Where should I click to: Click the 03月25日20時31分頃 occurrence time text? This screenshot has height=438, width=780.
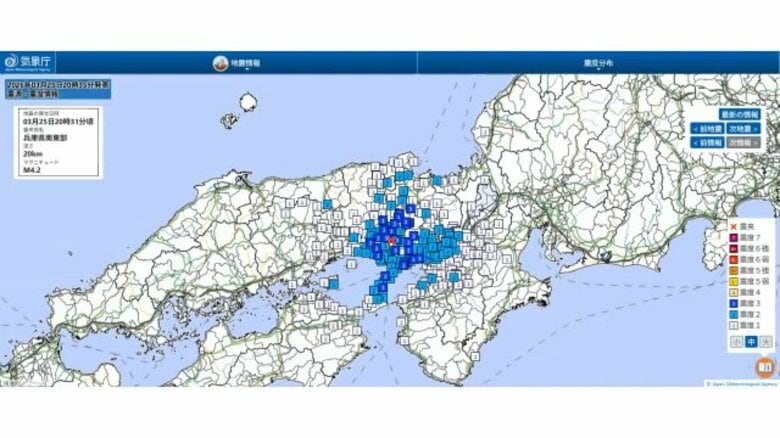click(58, 121)
